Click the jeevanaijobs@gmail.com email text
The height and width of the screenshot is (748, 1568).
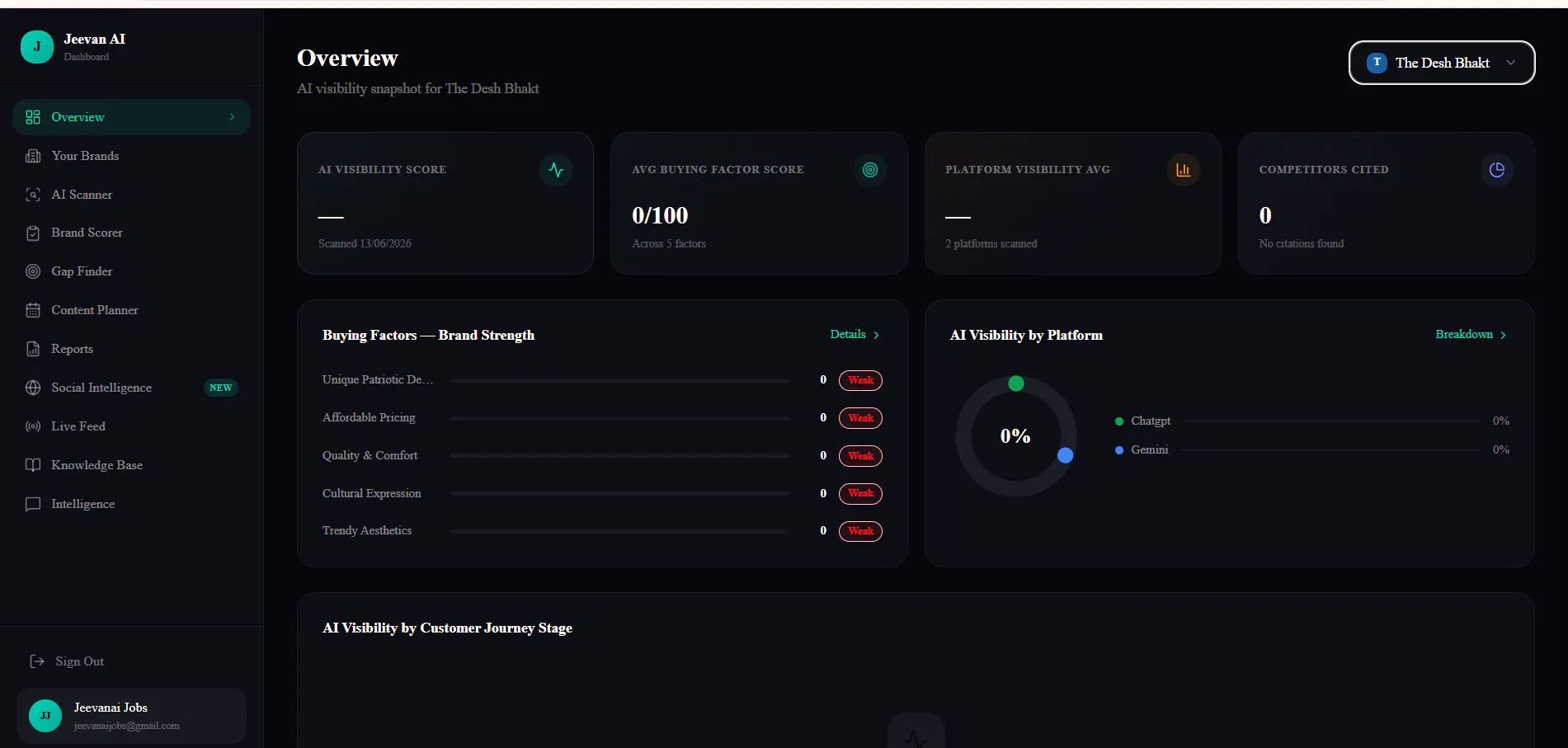pyautogui.click(x=126, y=726)
